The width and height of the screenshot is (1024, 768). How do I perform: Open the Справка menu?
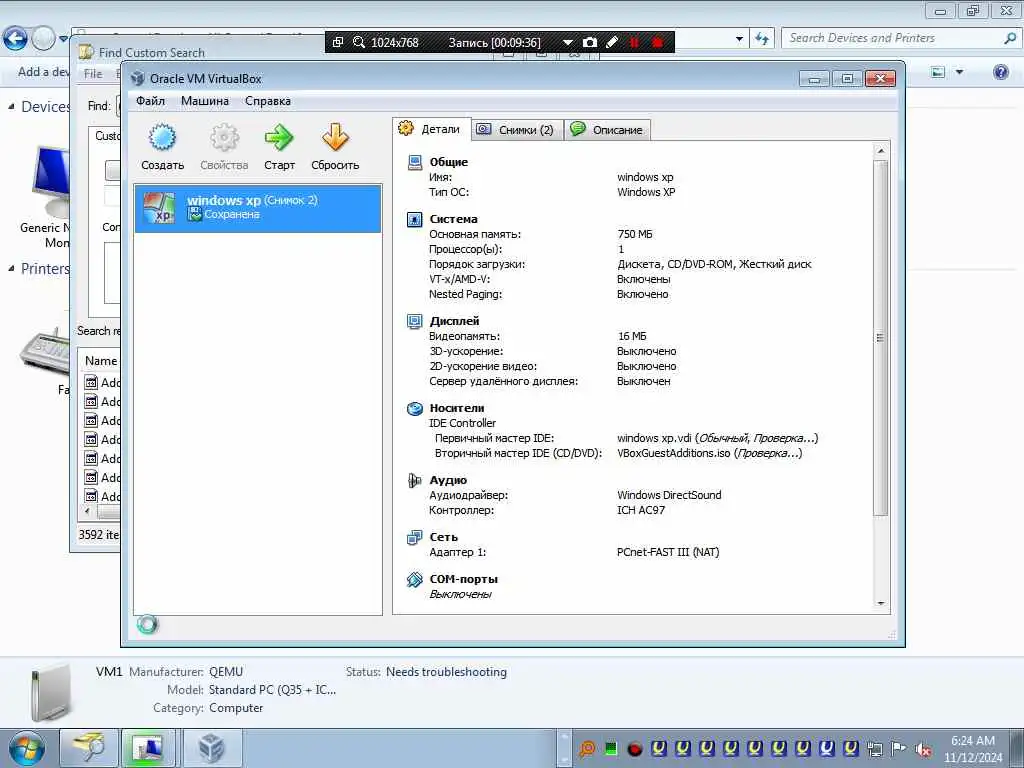coord(268,101)
